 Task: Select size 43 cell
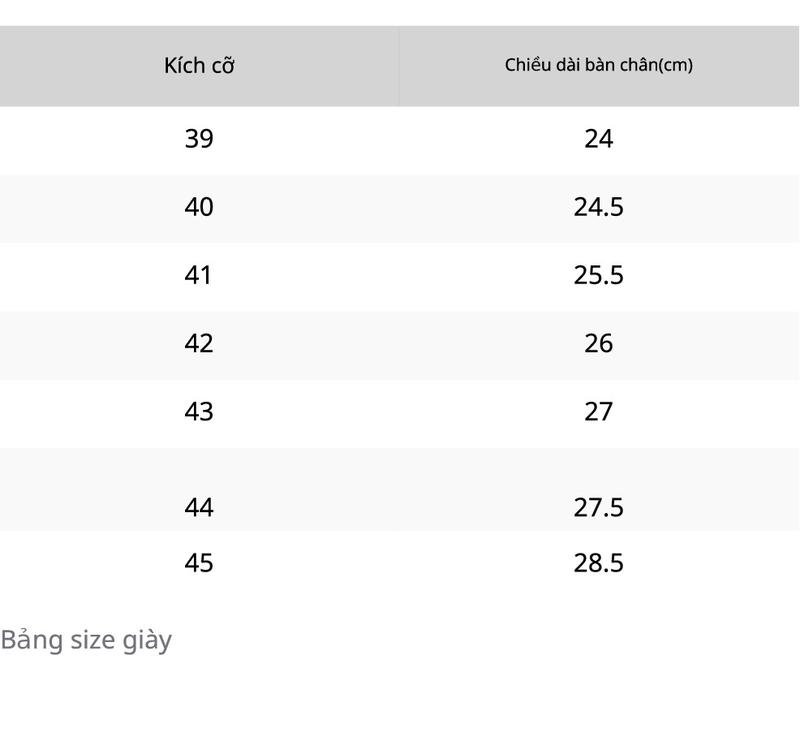coord(199,412)
